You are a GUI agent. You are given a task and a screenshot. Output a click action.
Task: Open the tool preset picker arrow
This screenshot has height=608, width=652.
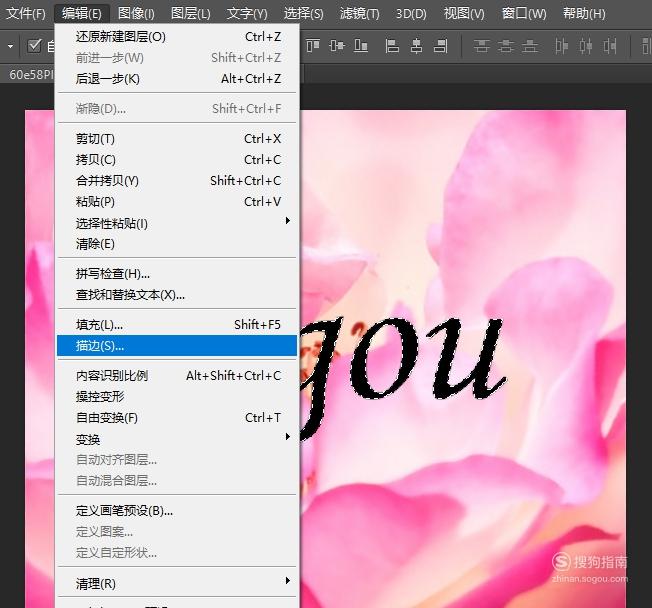click(10, 46)
